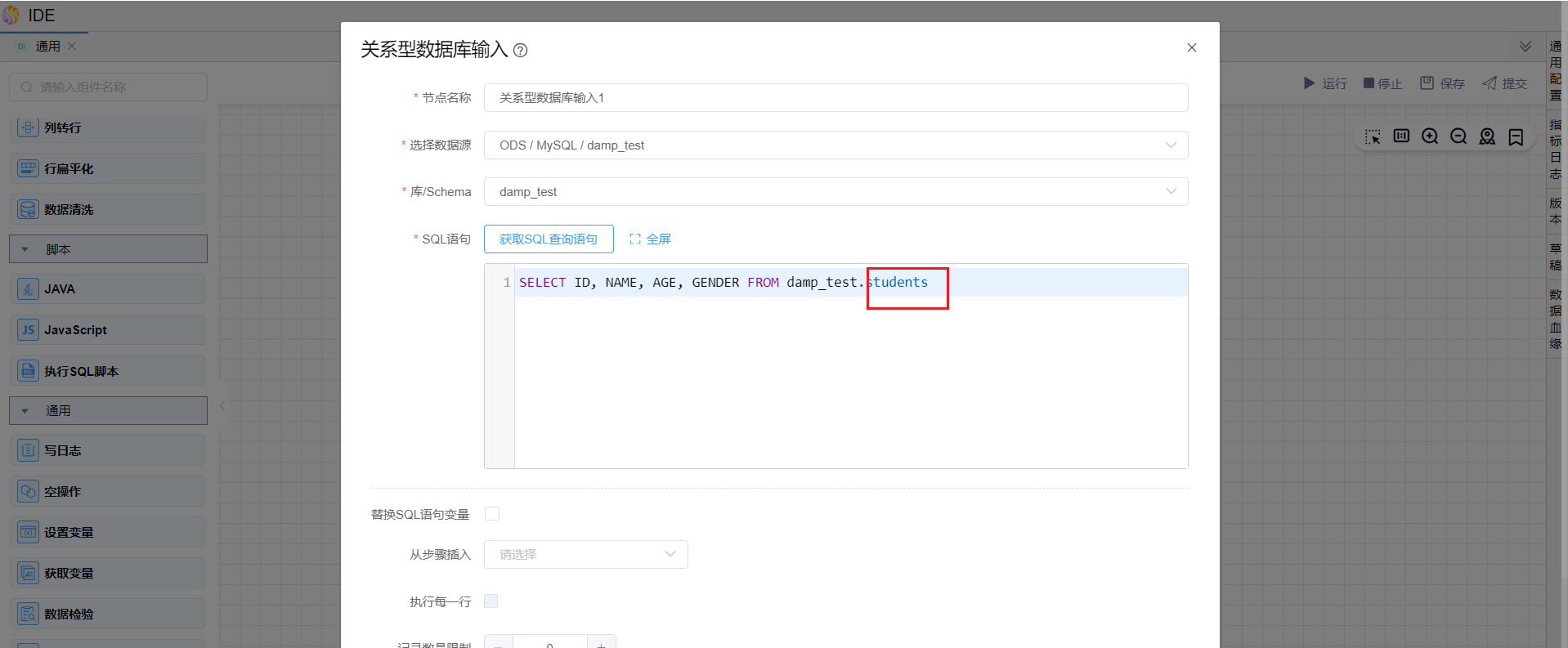Image resolution: width=1568 pixels, height=648 pixels.
Task: Switch to the 通用 tab
Action: (x=47, y=47)
